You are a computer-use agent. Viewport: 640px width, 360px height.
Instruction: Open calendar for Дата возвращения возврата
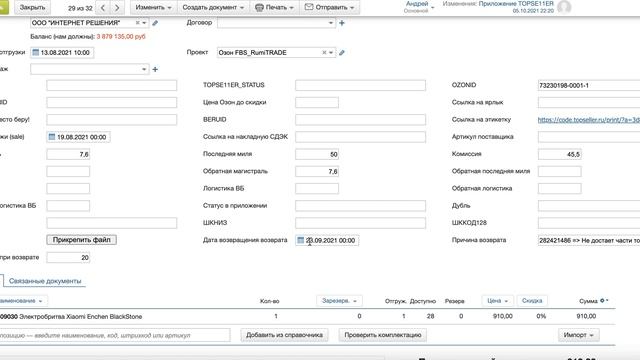point(301,240)
